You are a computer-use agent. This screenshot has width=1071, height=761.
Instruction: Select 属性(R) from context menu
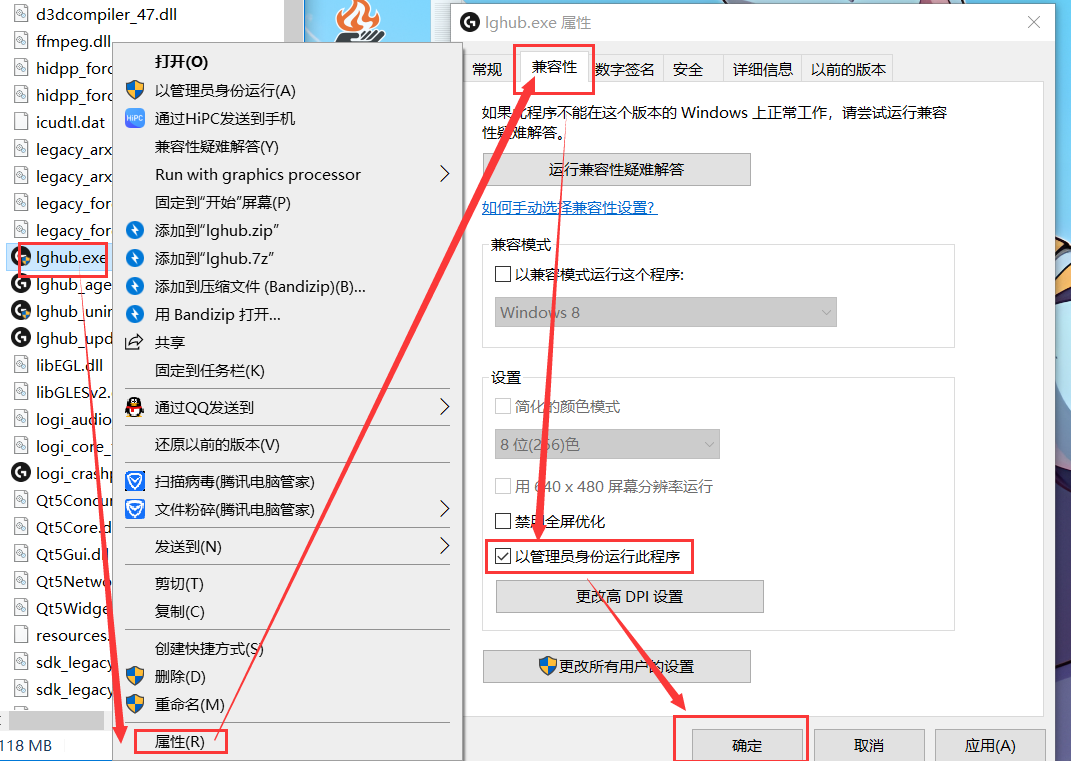point(180,741)
